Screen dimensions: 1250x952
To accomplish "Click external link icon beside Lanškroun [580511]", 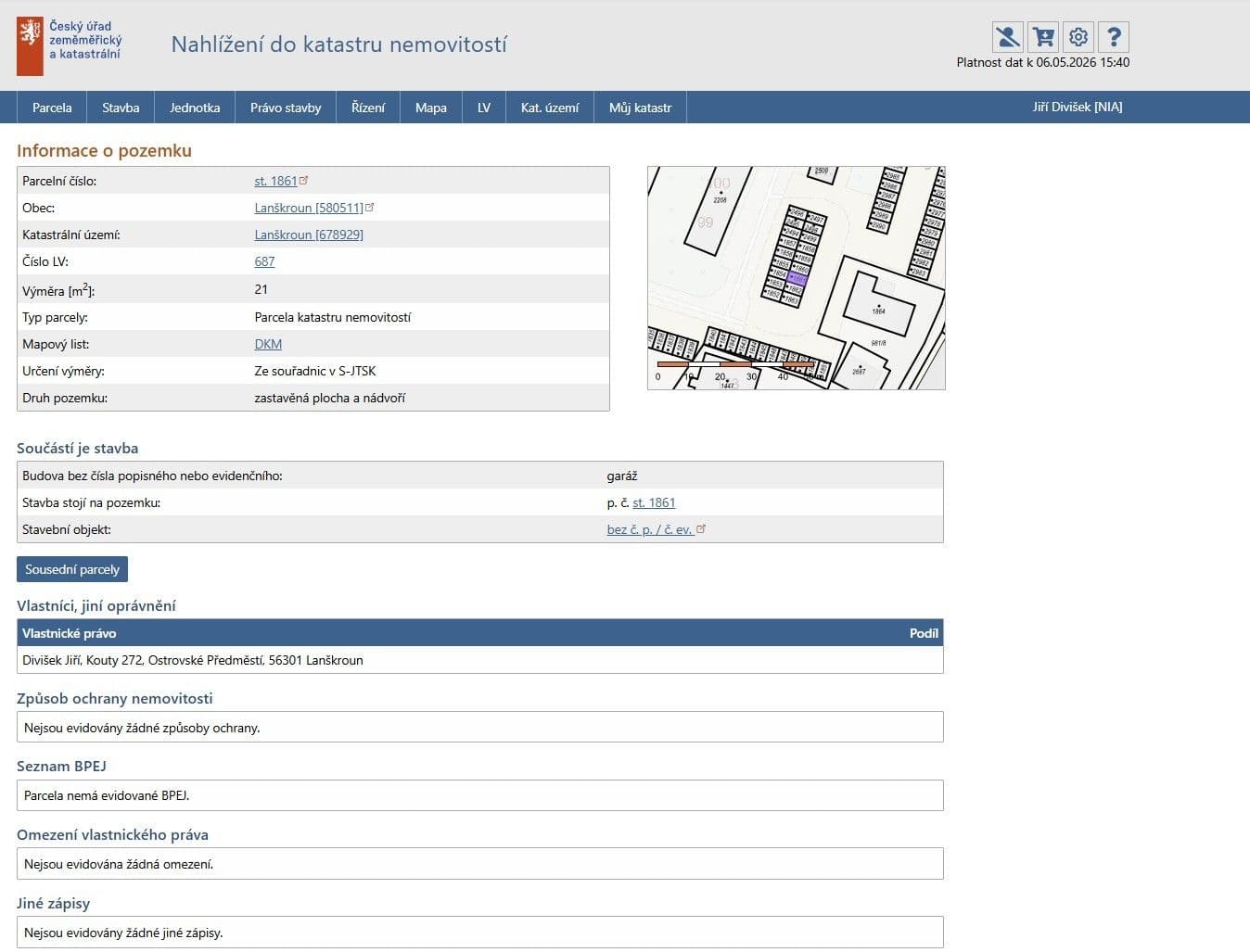I will [x=370, y=207].
